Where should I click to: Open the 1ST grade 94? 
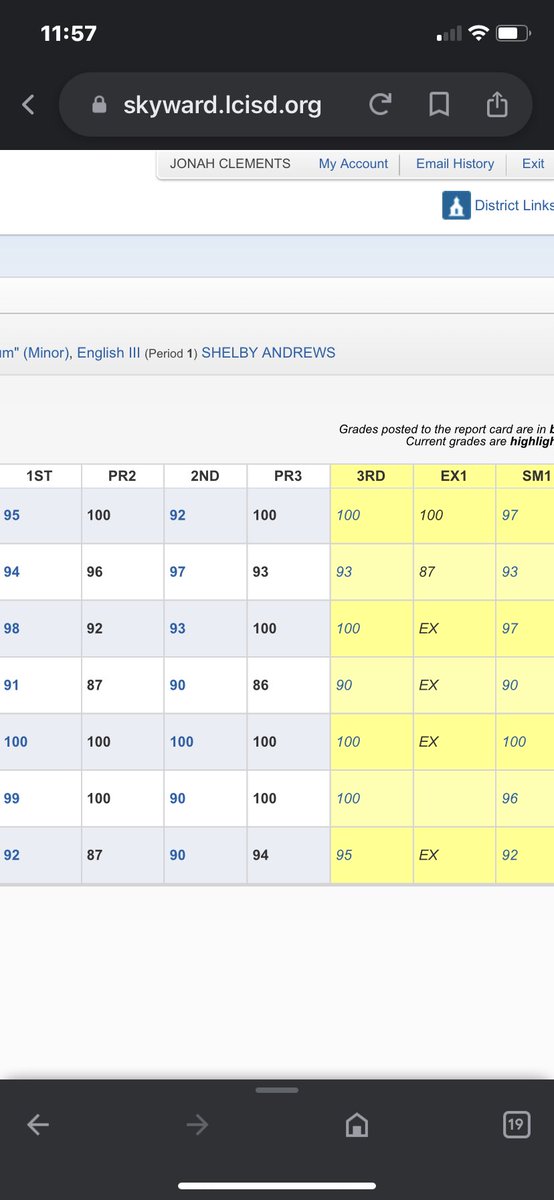(x=12, y=572)
